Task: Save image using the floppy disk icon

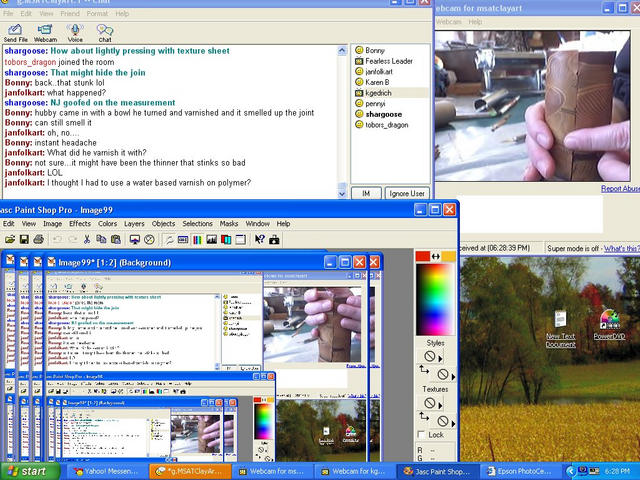Action: [x=24, y=240]
